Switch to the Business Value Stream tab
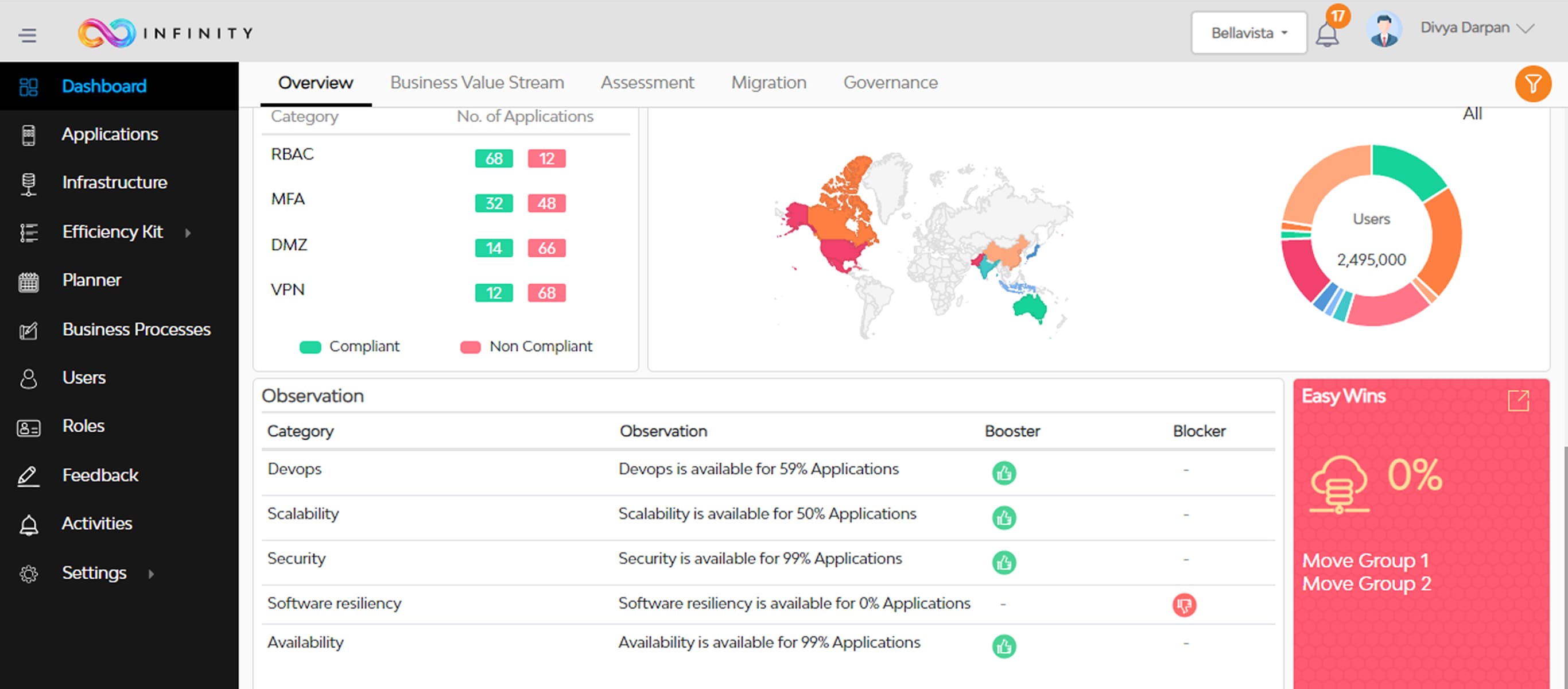 coord(476,83)
